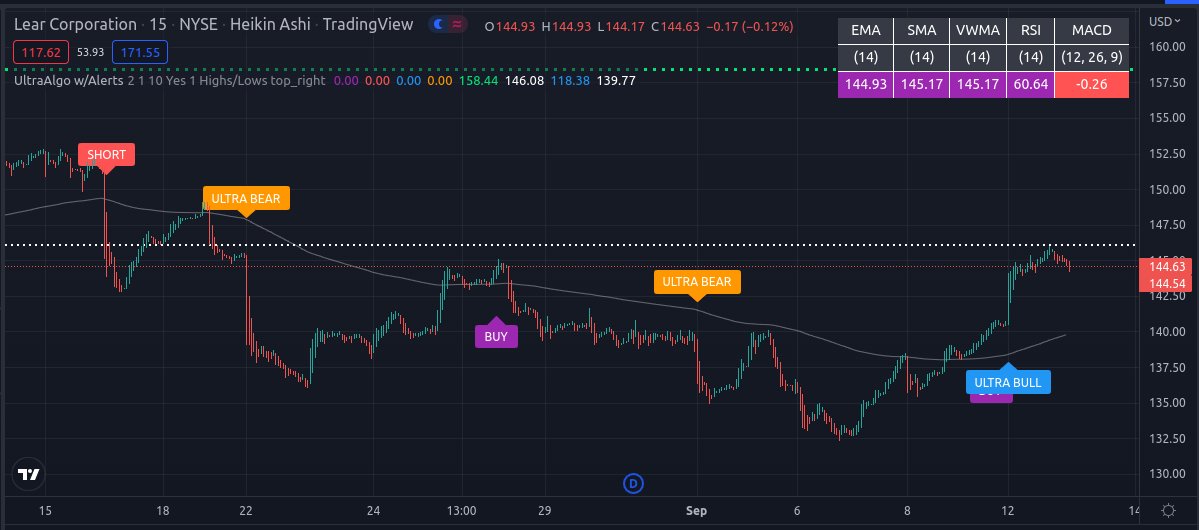Click the 144.63 current price axis label

click(1166, 267)
